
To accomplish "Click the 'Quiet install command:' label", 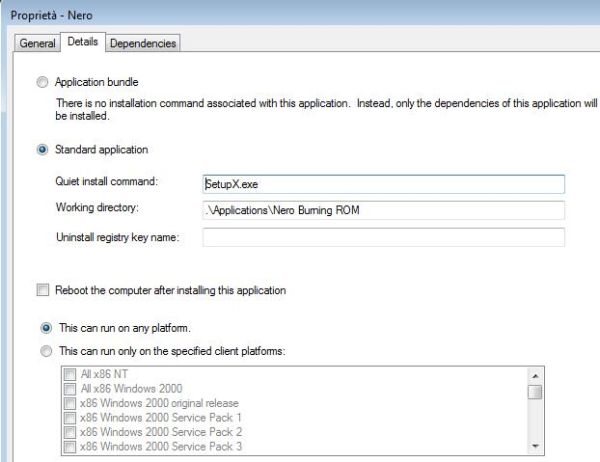I will pyautogui.click(x=106, y=181).
